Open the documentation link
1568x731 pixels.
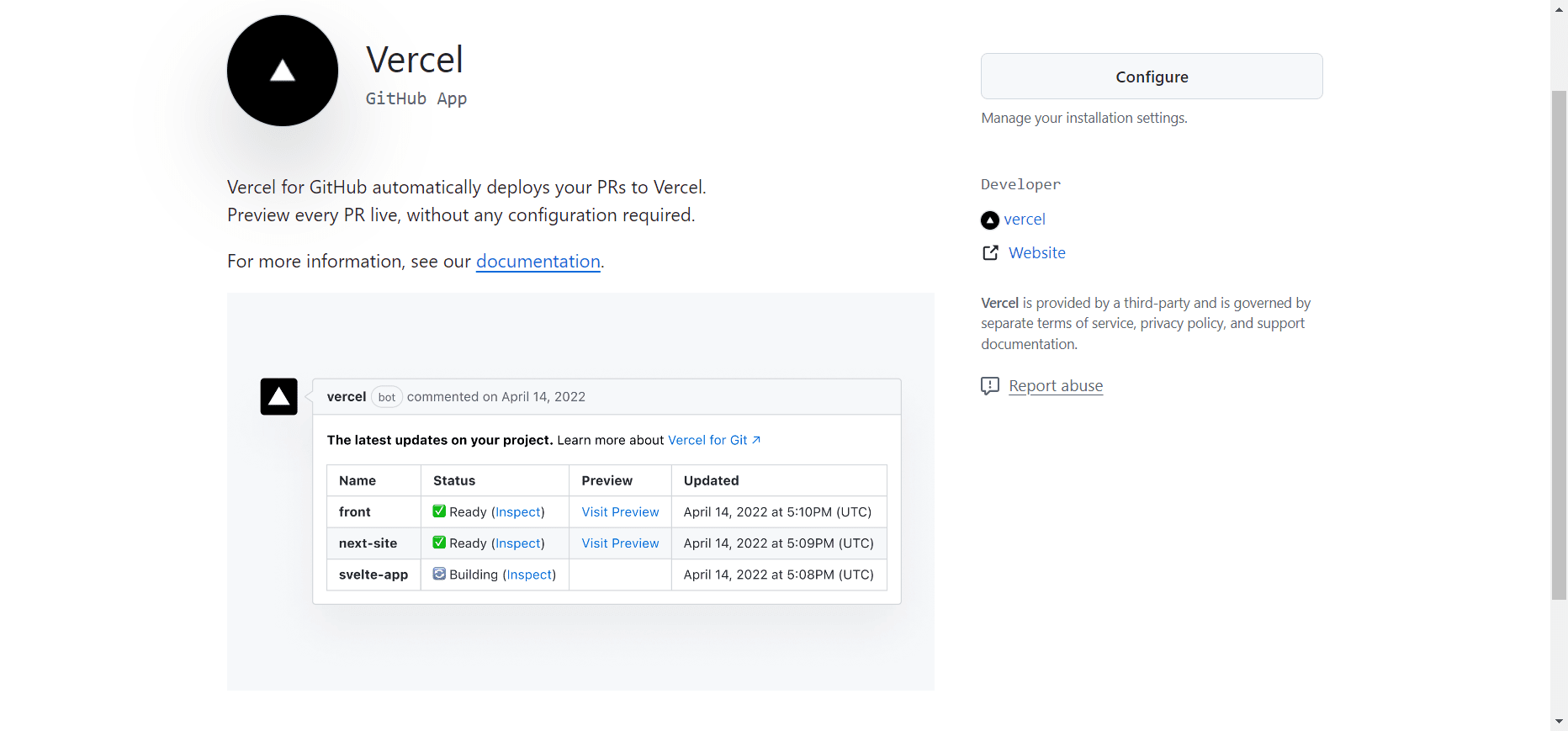[x=538, y=262]
